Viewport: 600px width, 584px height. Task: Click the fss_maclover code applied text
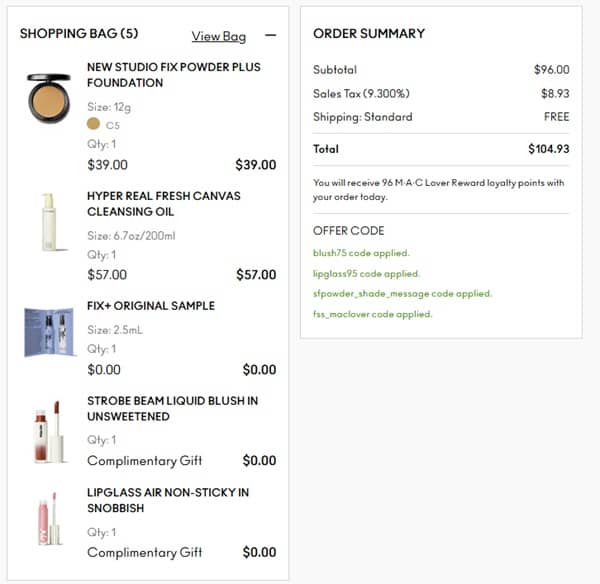pyautogui.click(x=372, y=314)
